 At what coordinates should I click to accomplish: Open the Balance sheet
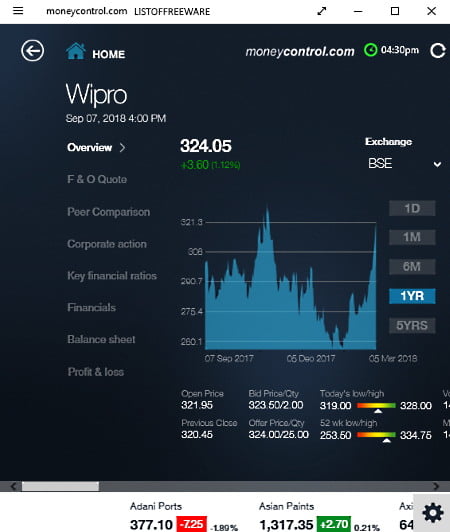pyautogui.click(x=101, y=339)
